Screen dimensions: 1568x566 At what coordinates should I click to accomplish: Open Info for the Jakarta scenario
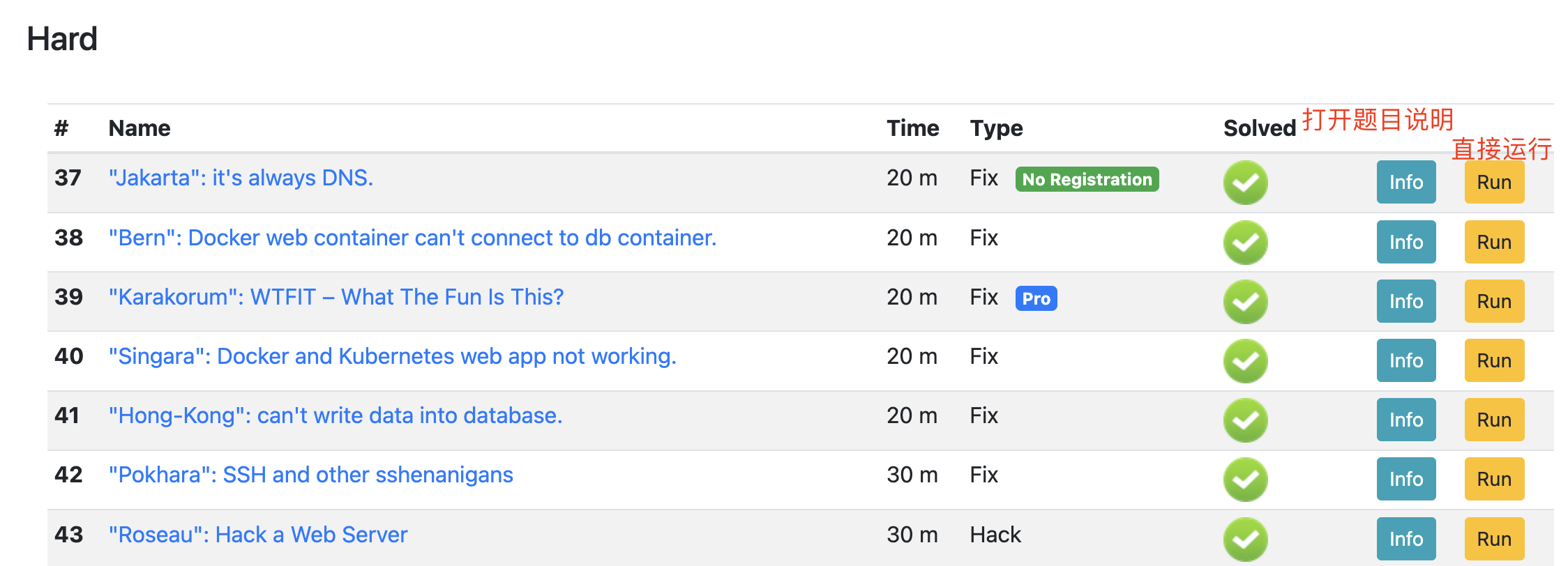(1406, 182)
